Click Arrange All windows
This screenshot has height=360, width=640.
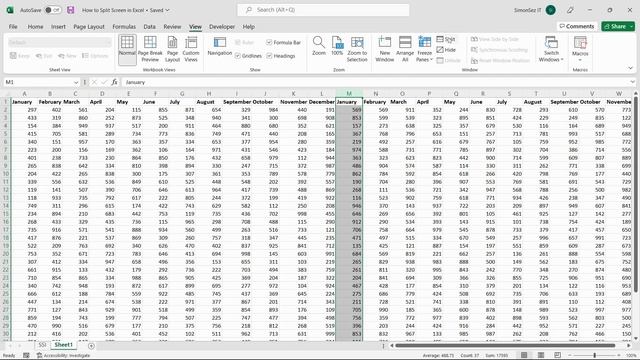(405, 49)
